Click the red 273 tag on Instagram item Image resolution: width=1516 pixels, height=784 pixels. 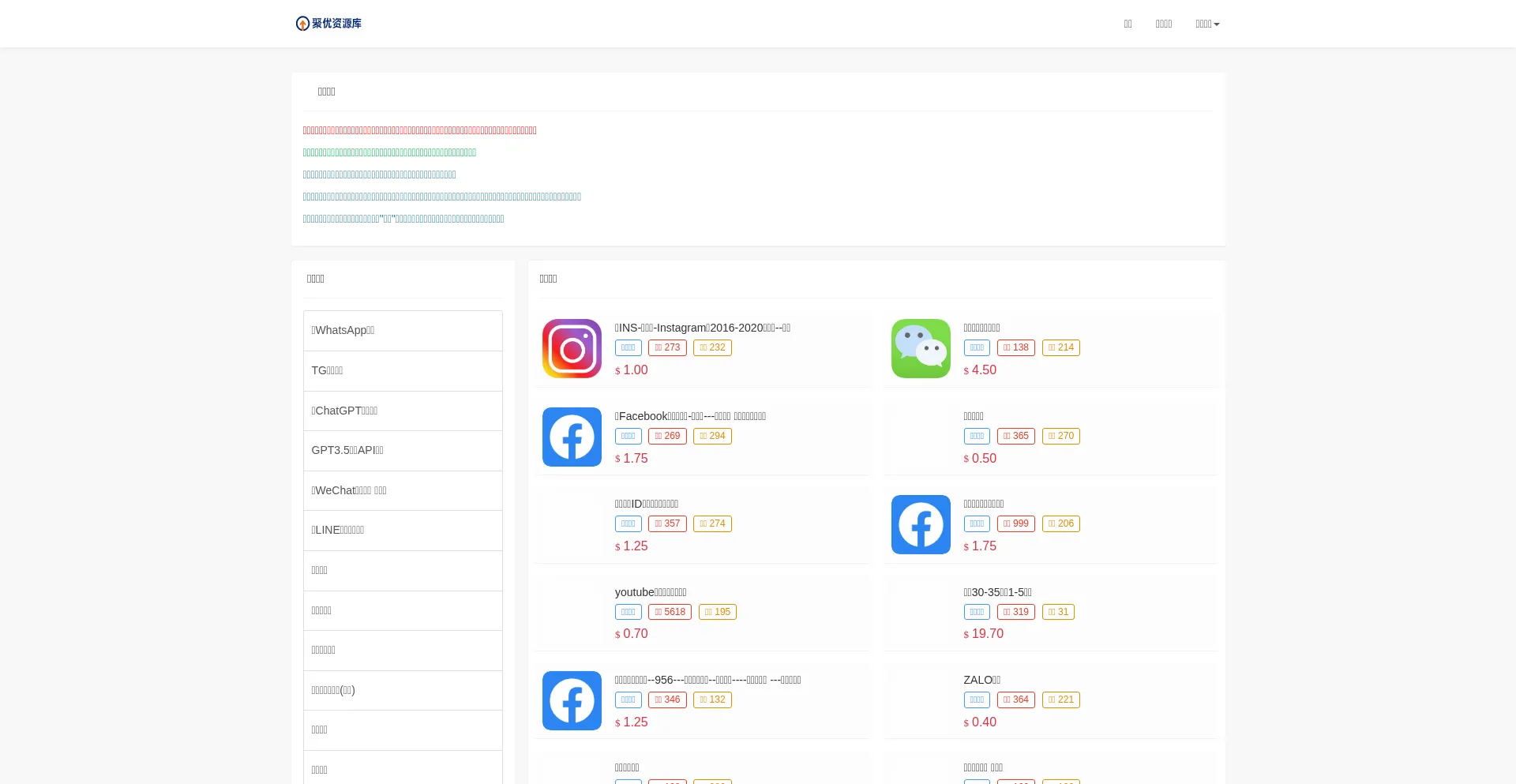[x=667, y=347]
